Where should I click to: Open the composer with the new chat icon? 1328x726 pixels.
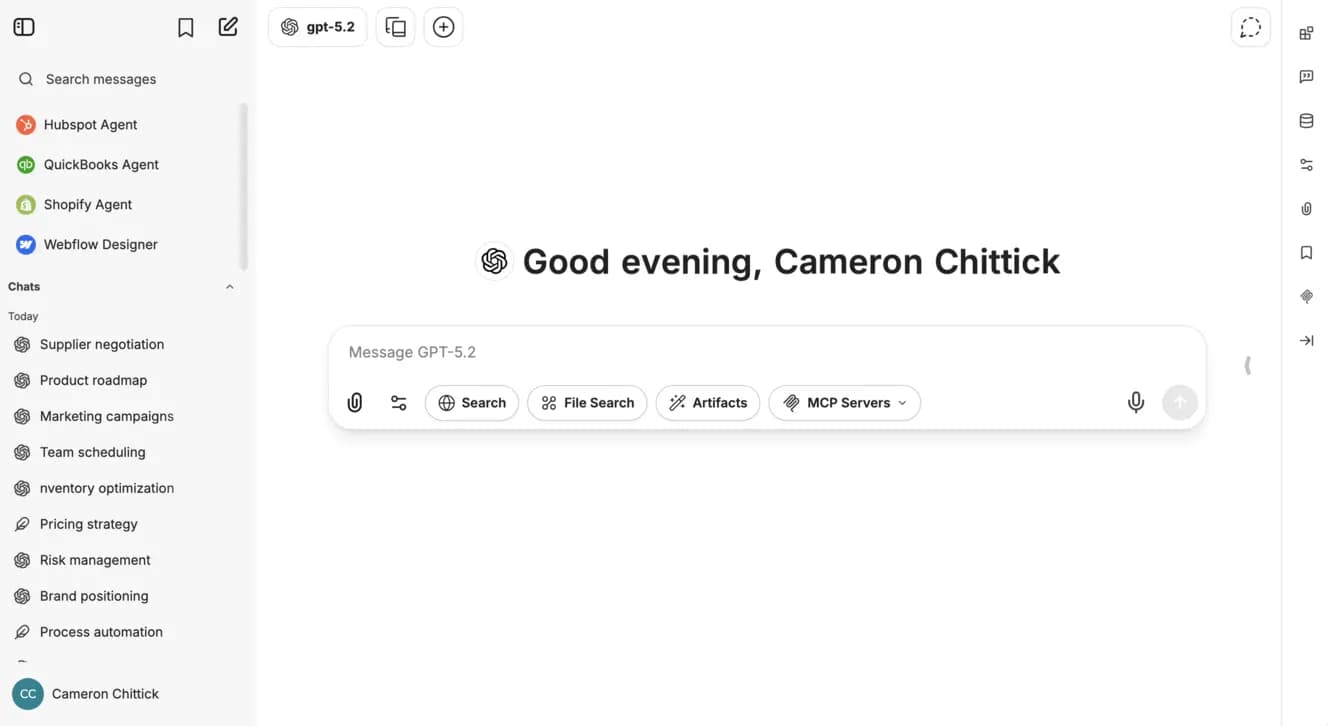(x=228, y=26)
